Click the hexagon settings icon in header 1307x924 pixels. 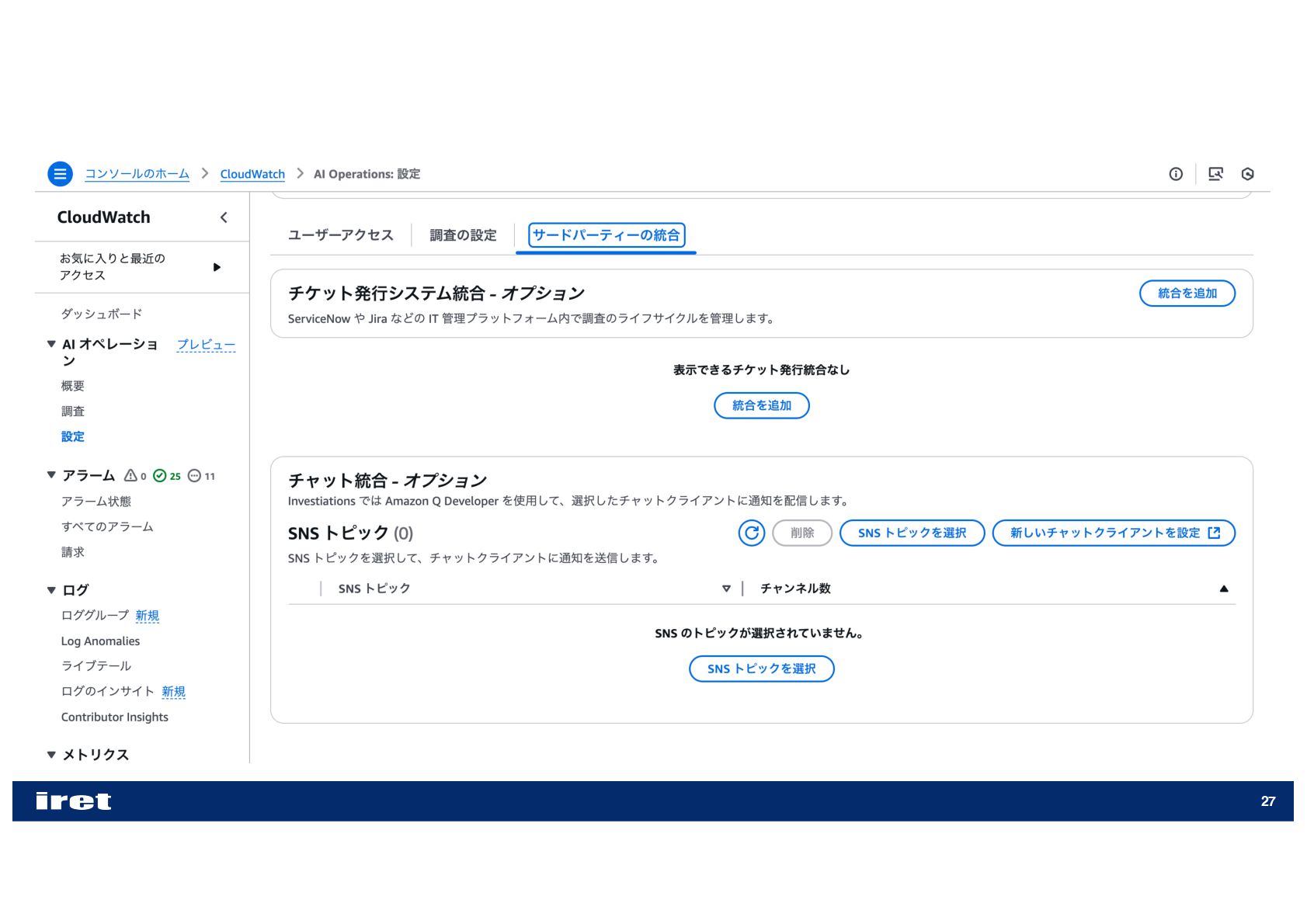[x=1248, y=174]
